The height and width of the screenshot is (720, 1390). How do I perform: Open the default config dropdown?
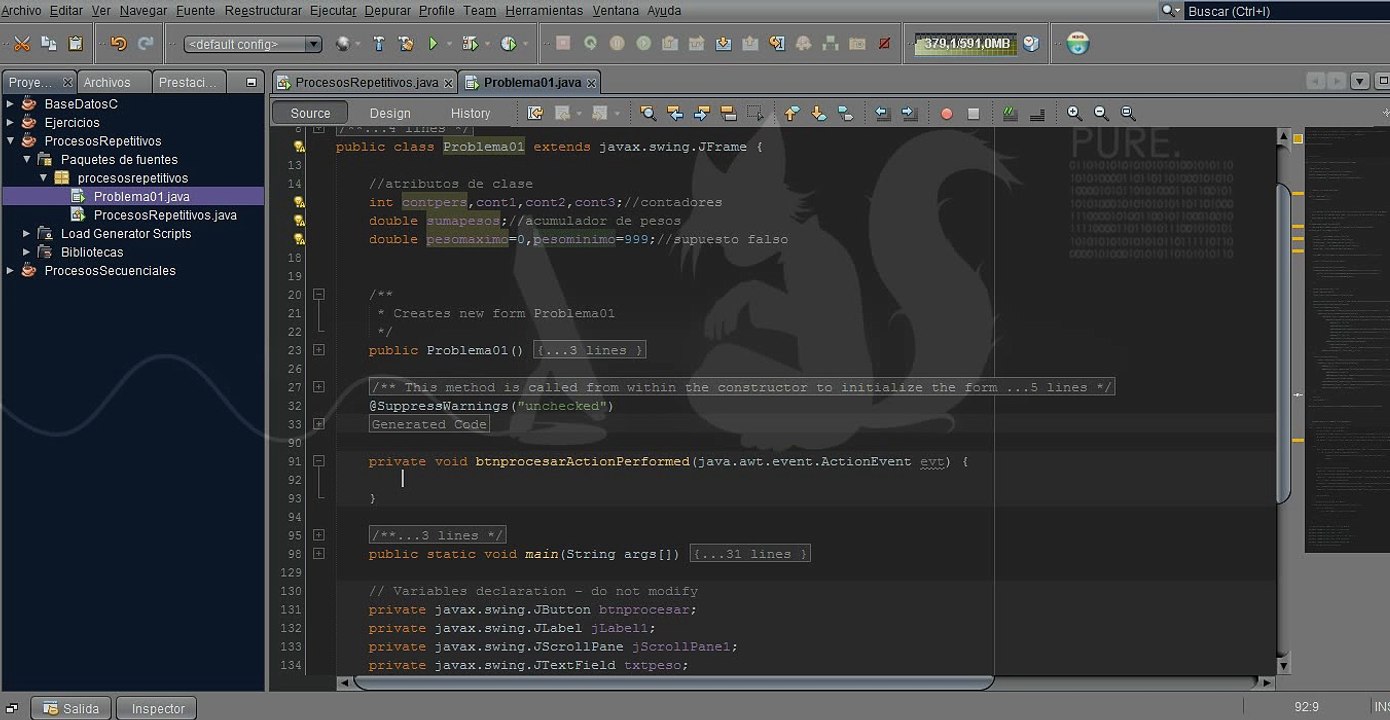[253, 44]
